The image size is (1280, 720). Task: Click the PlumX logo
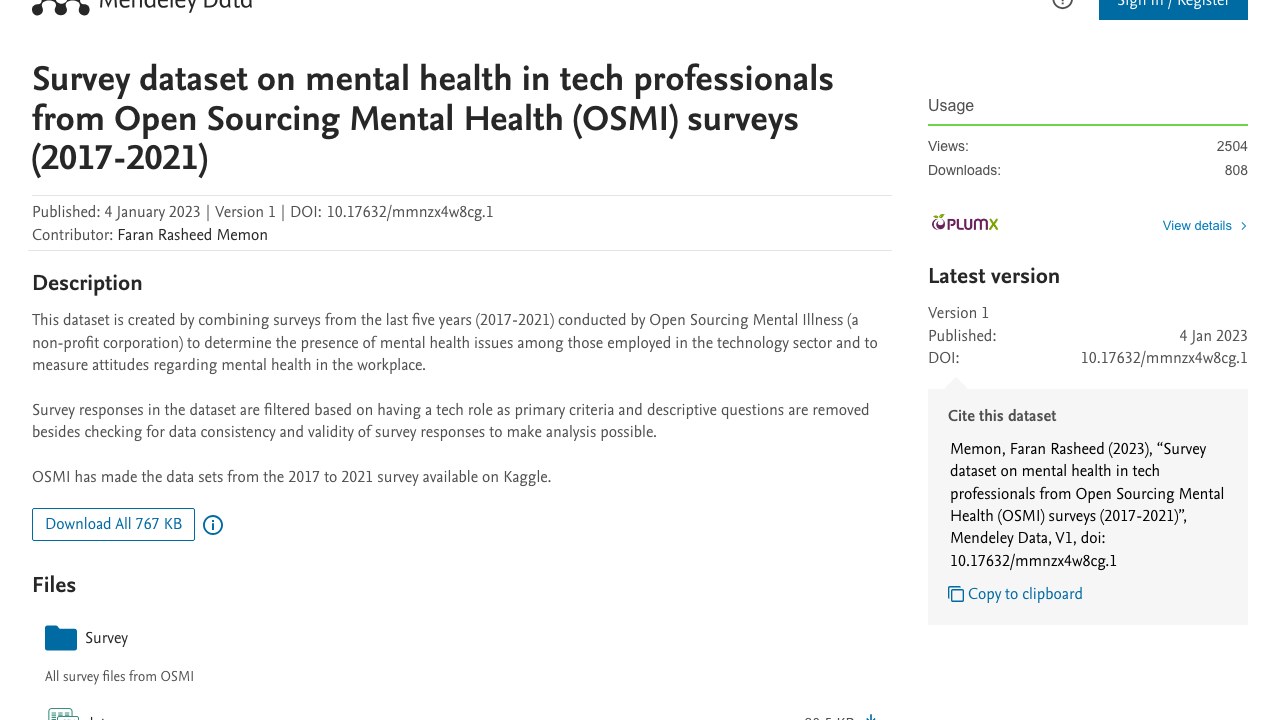[x=965, y=223]
